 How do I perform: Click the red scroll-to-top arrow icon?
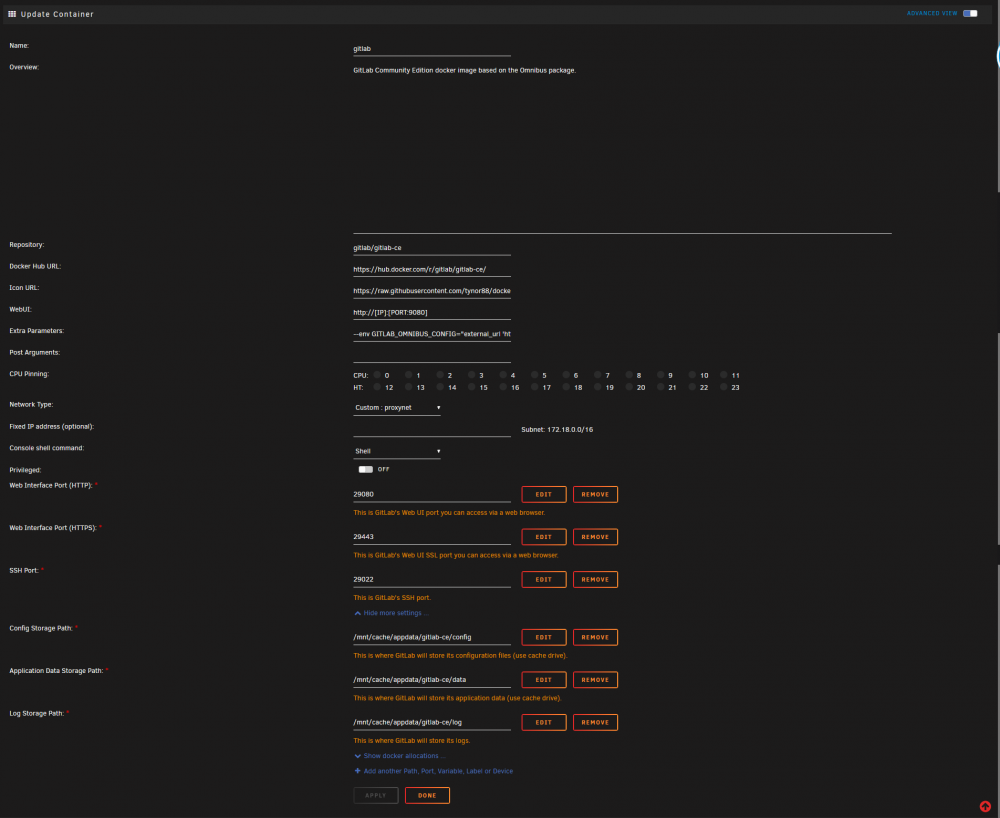(985, 806)
